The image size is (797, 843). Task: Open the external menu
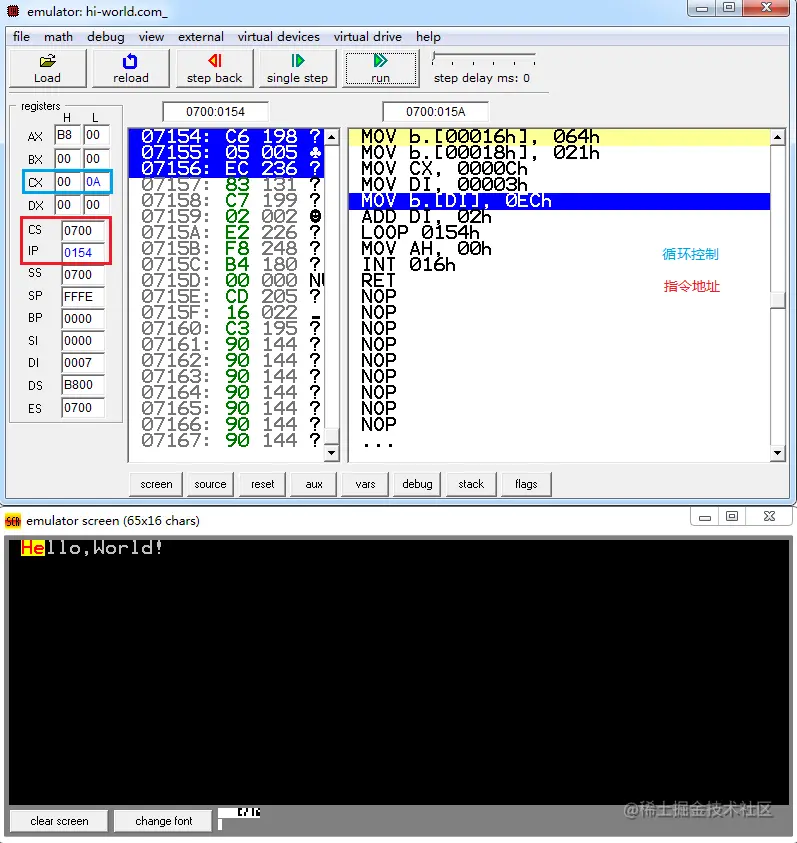(201, 37)
